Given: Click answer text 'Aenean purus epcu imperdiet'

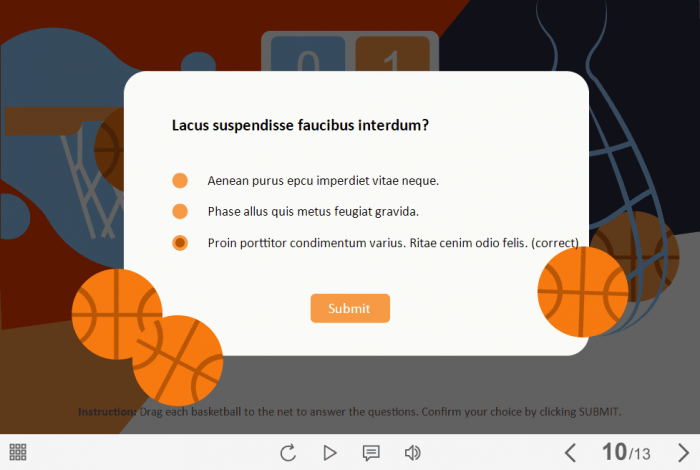Looking at the screenshot, I should pos(304,181).
